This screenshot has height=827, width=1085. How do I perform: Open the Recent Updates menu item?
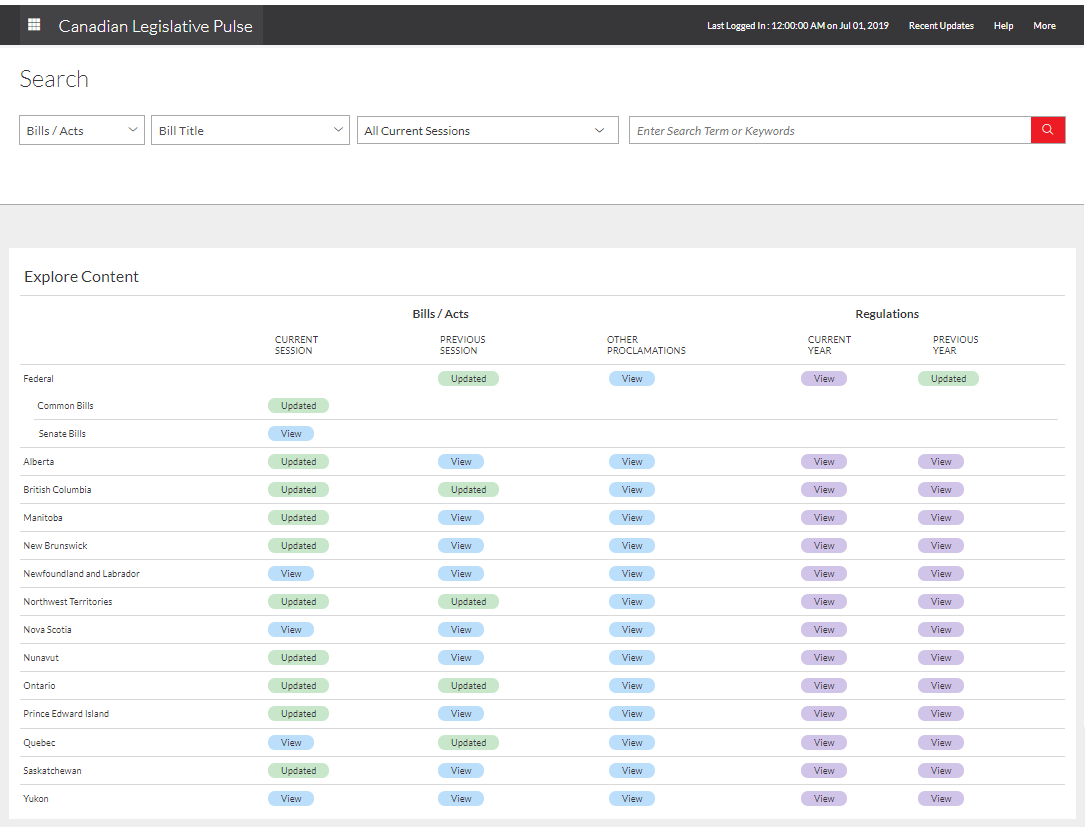[x=941, y=25]
